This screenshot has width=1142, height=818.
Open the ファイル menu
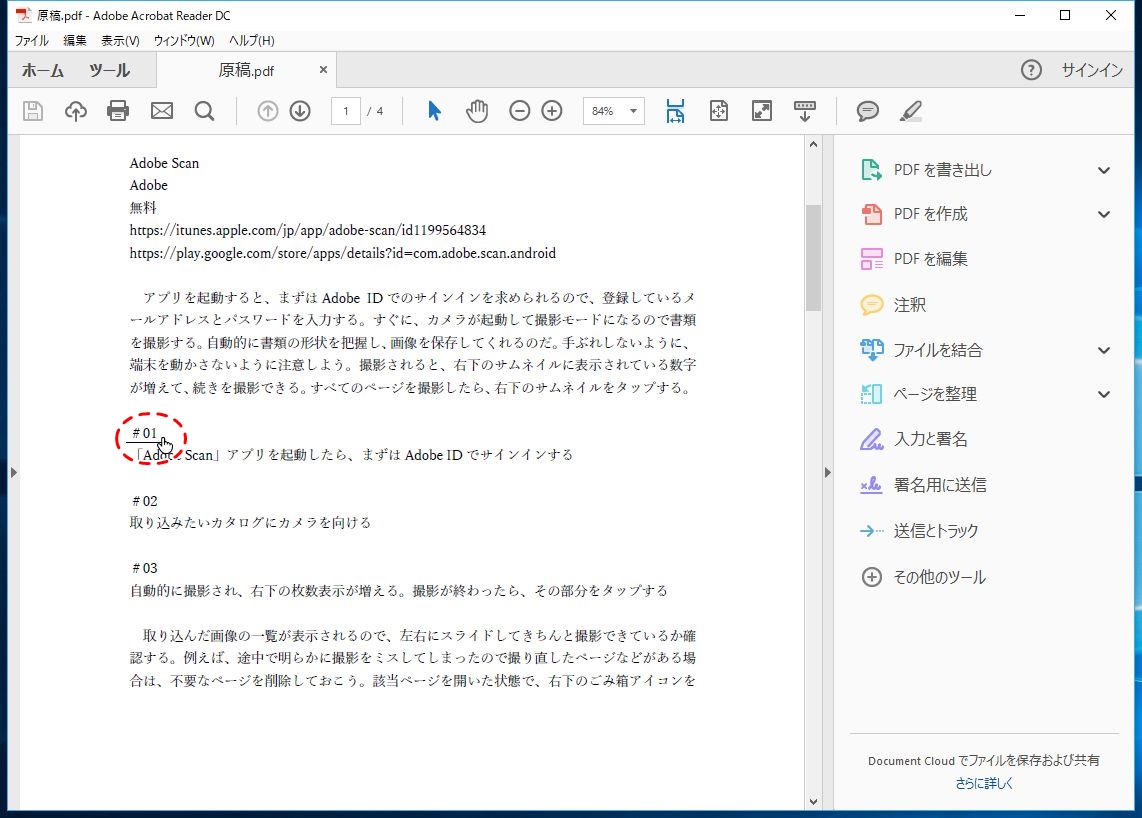click(x=31, y=41)
